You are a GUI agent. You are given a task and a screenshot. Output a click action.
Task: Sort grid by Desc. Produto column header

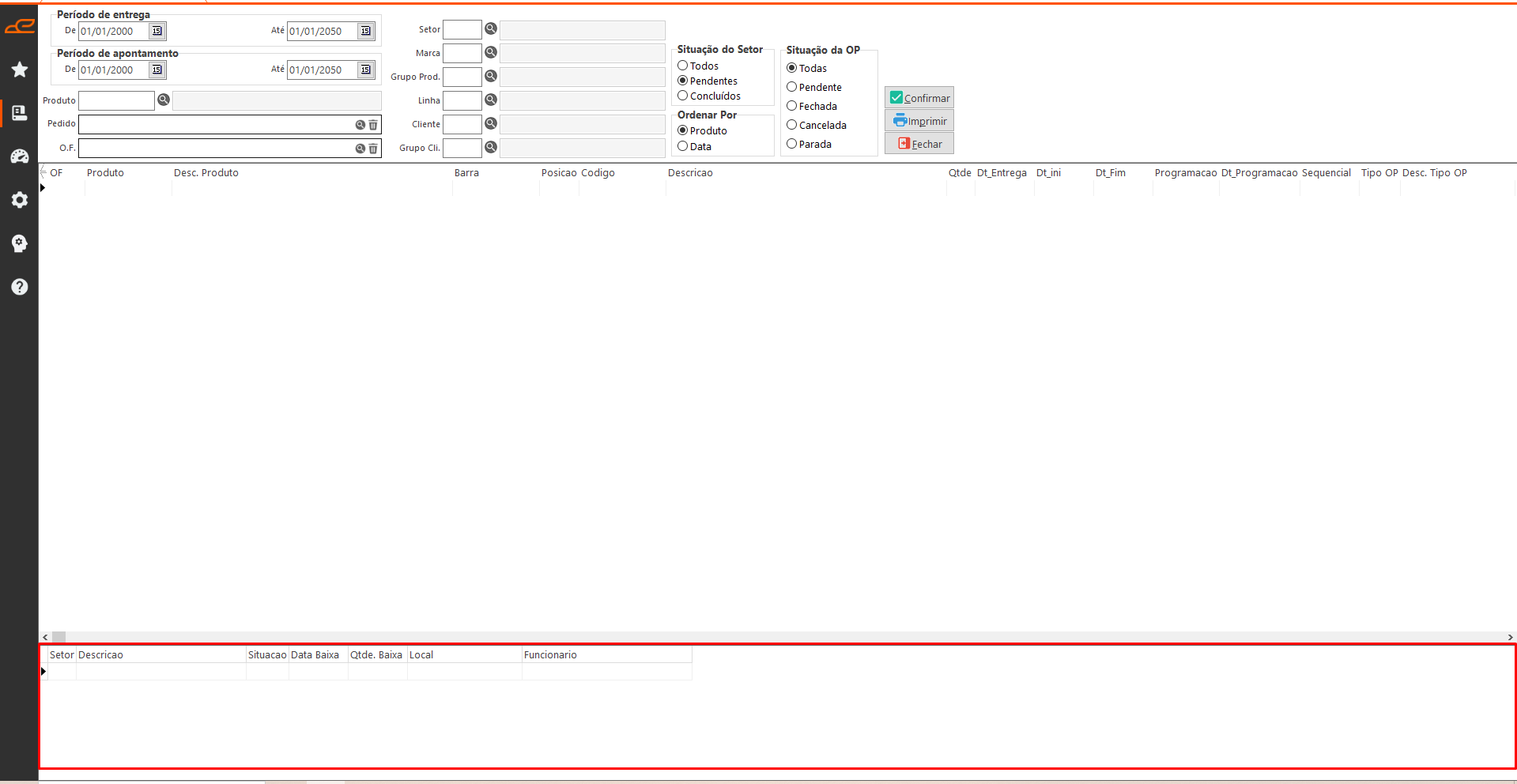[206, 173]
